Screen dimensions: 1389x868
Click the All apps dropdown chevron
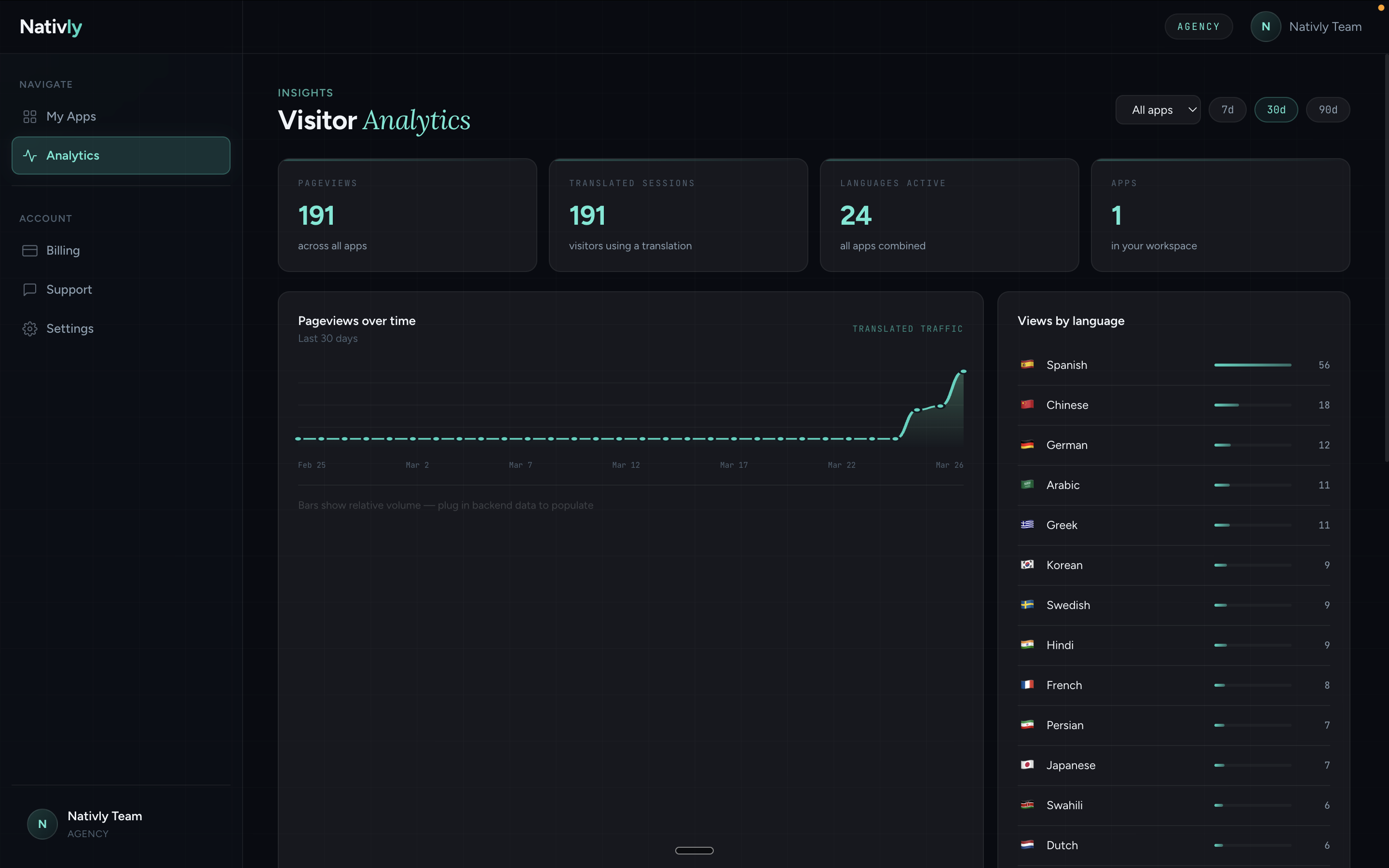(x=1192, y=109)
